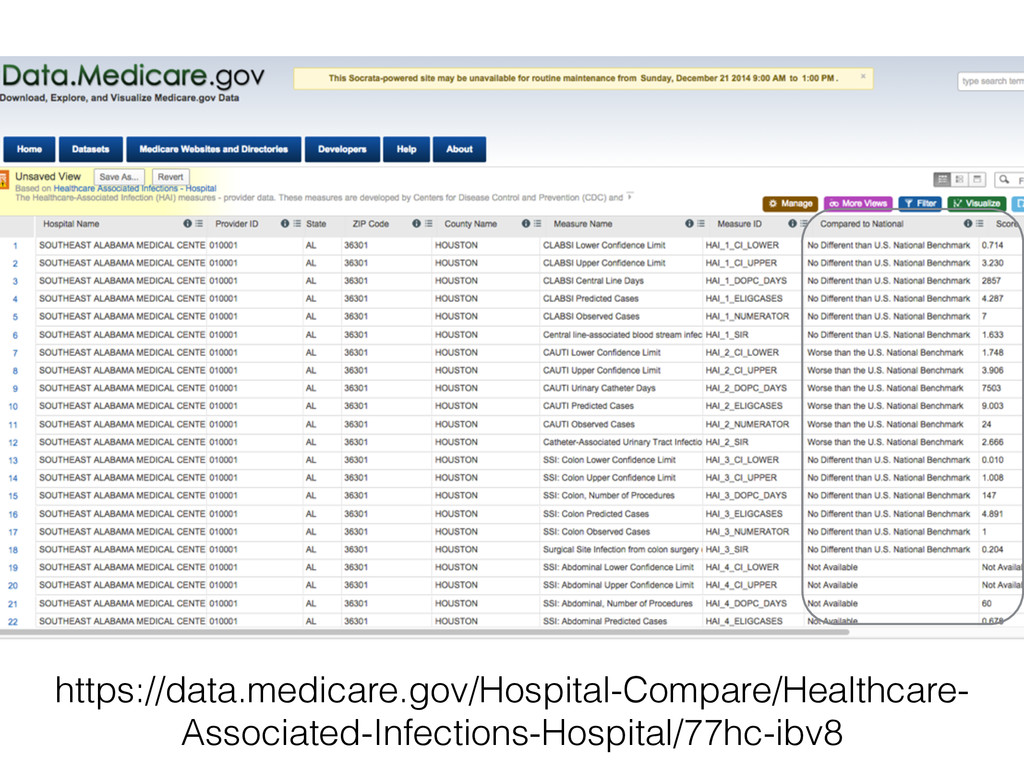
Task: Click the Save As... button
Action: coord(119,177)
